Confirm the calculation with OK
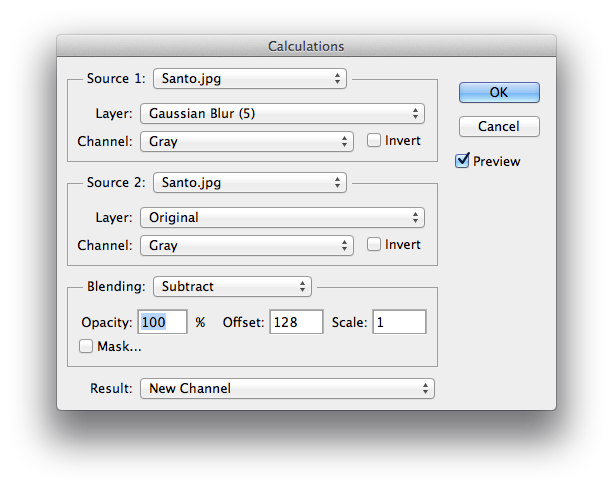This screenshot has width=613, height=489. [499, 92]
